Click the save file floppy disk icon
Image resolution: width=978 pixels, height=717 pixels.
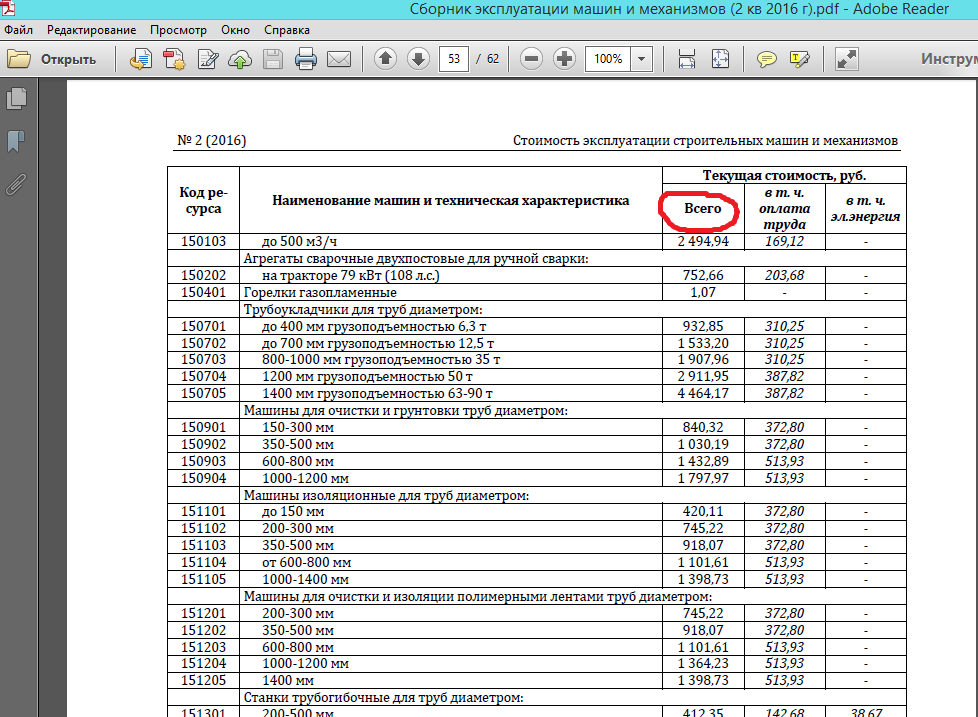coord(272,59)
